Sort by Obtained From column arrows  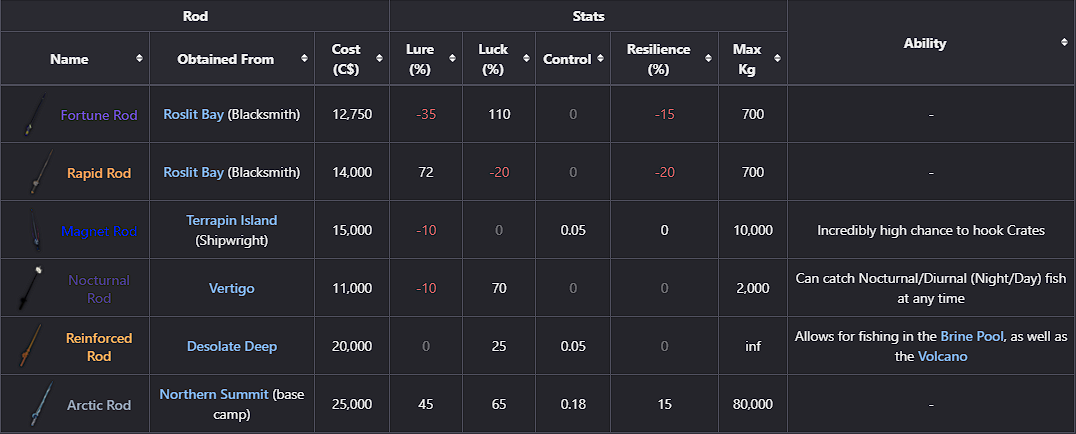coord(305,59)
